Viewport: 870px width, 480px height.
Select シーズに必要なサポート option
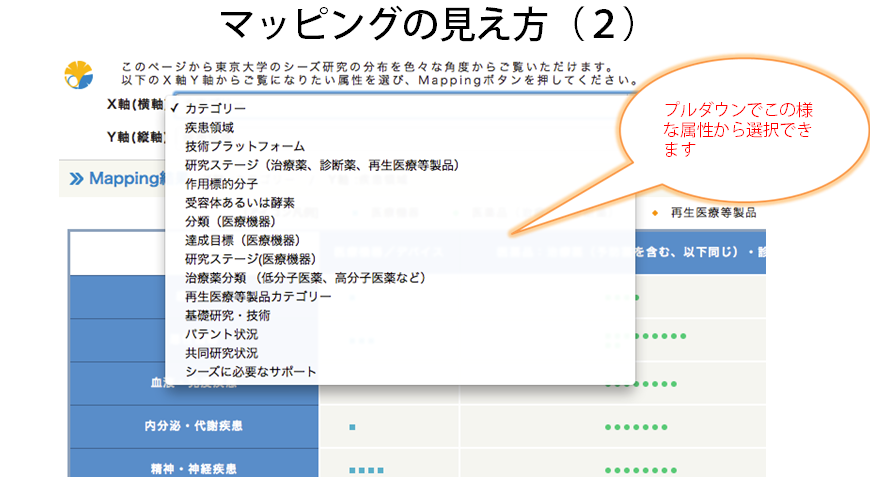coord(251,372)
